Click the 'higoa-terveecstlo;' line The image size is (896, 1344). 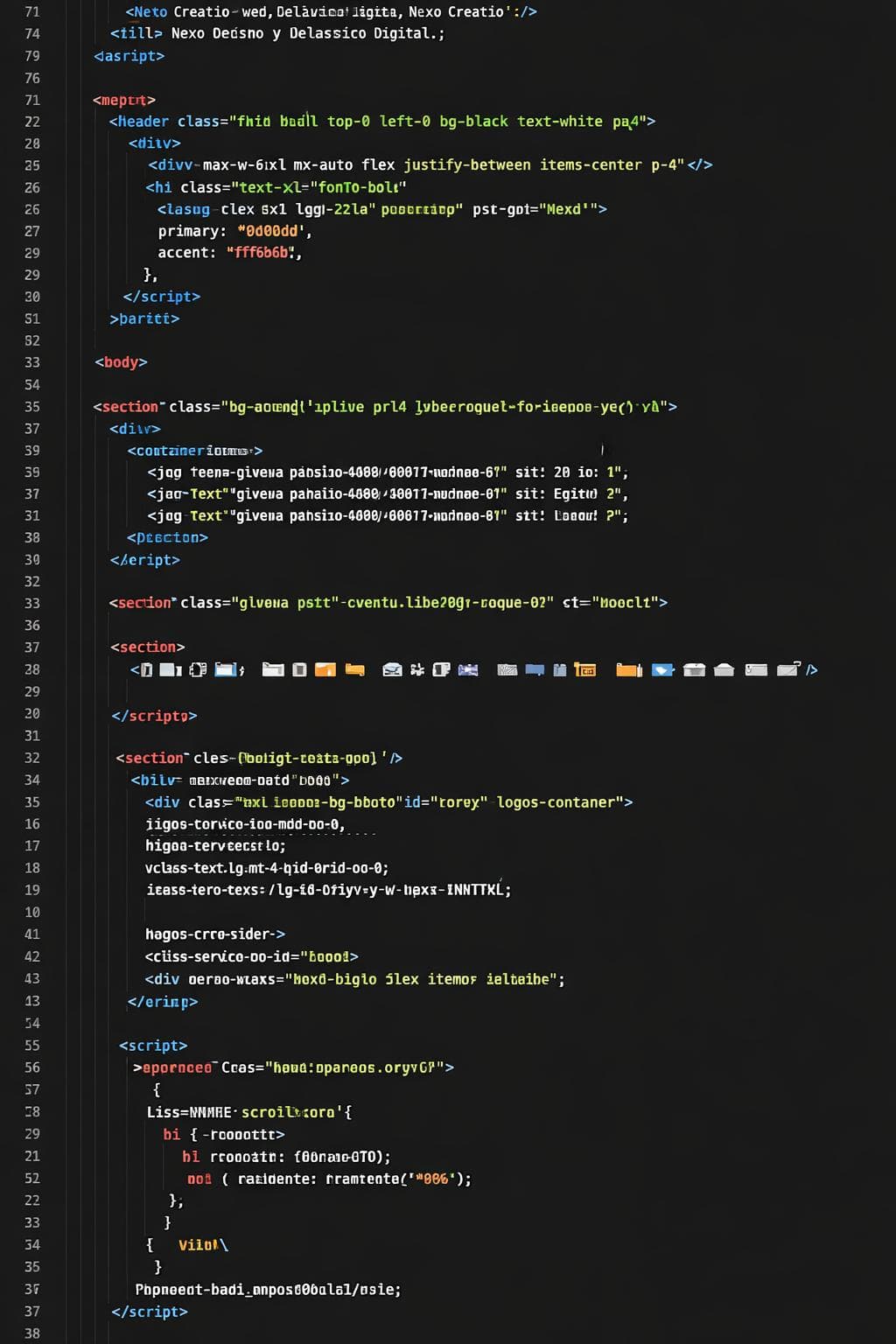(x=215, y=846)
